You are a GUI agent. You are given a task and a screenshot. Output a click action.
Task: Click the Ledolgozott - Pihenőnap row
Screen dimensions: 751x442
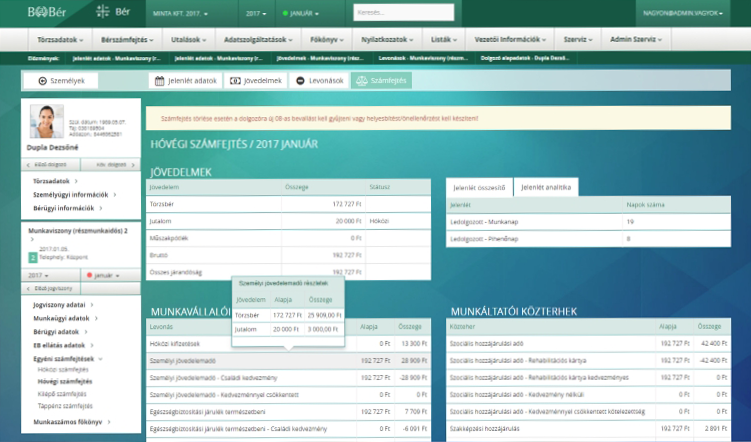[x=588, y=238]
